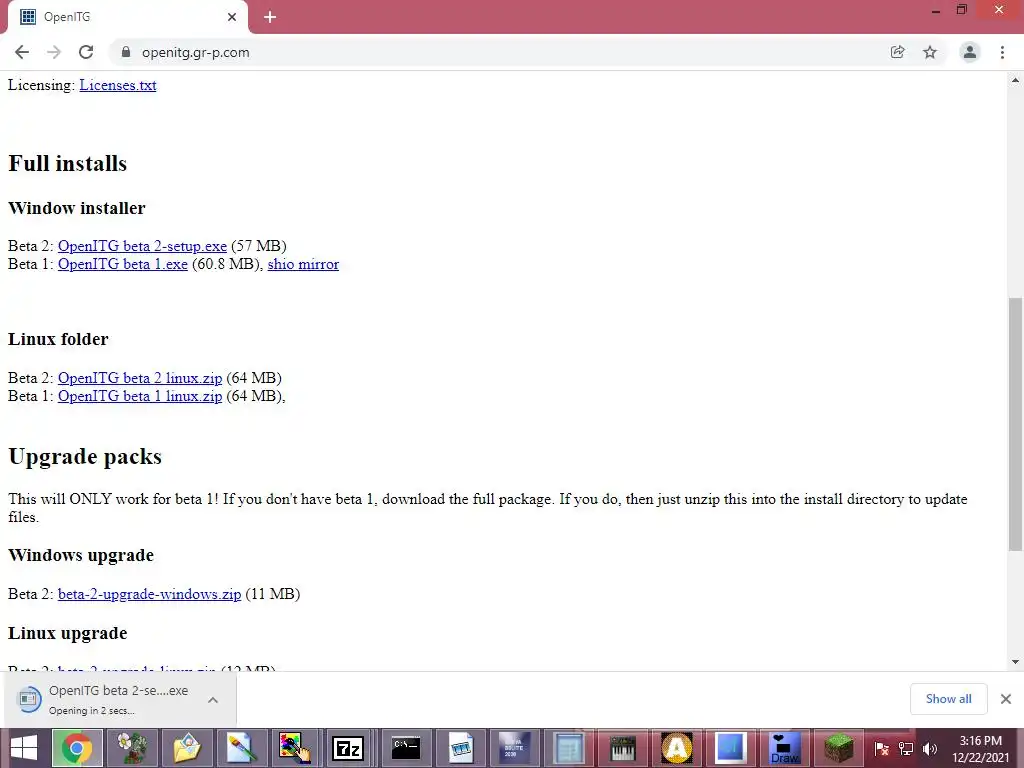View site info via lock icon

pyautogui.click(x=126, y=52)
